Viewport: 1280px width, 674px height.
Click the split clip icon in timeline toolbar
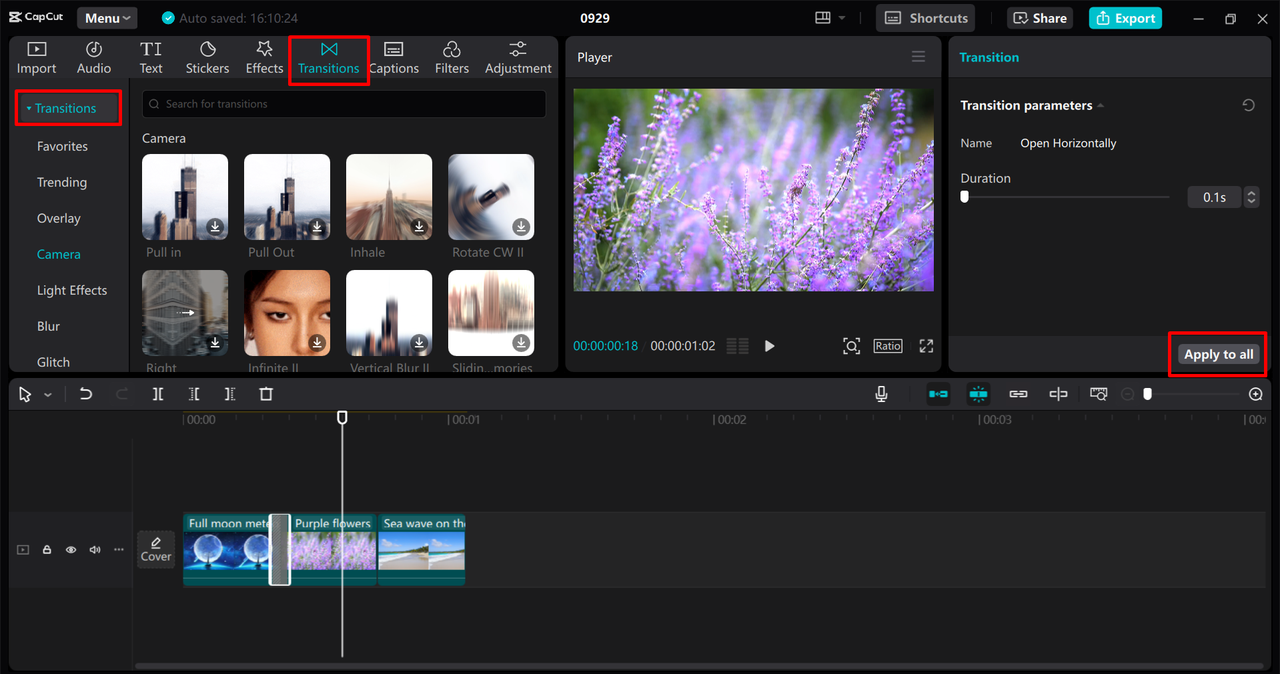click(x=158, y=394)
